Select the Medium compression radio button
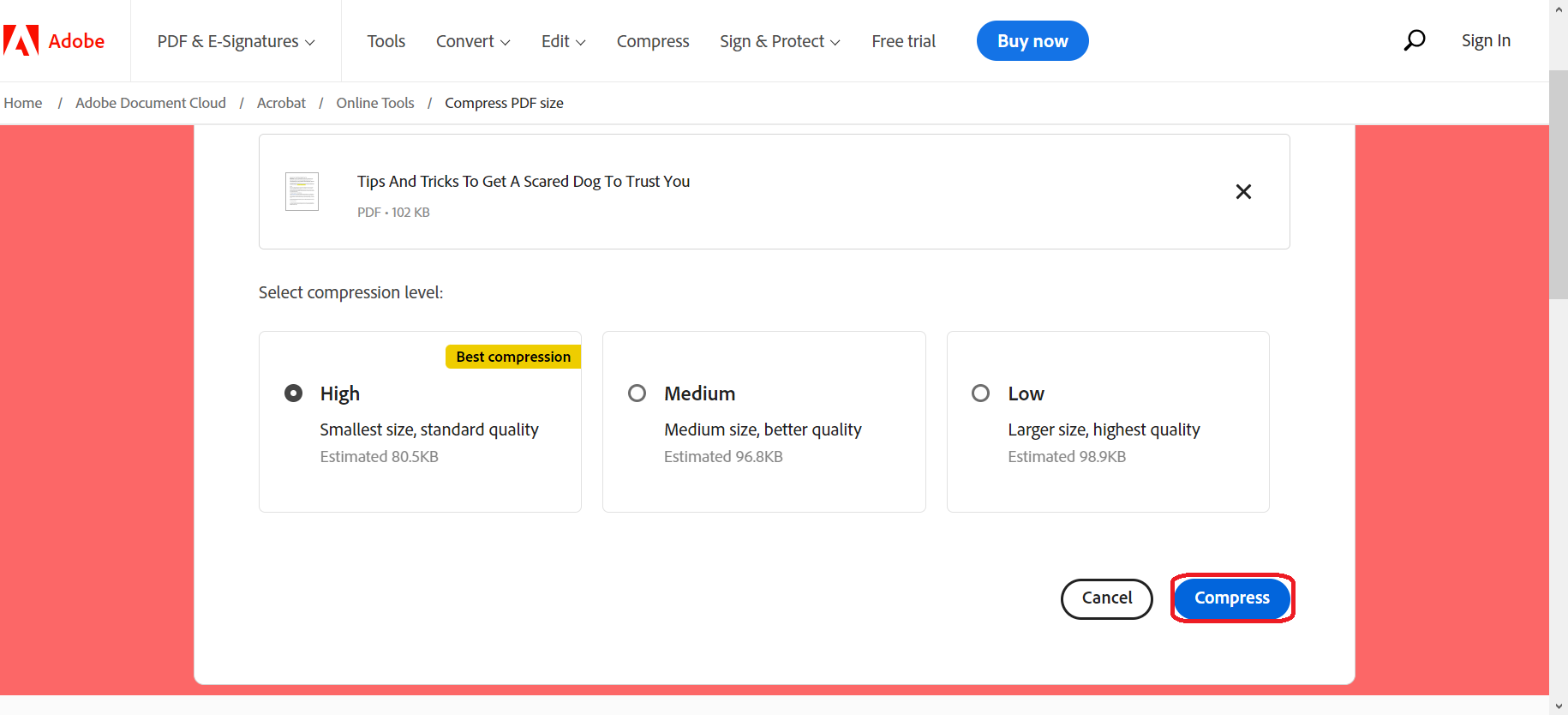The height and width of the screenshot is (715, 1568). pos(637,394)
